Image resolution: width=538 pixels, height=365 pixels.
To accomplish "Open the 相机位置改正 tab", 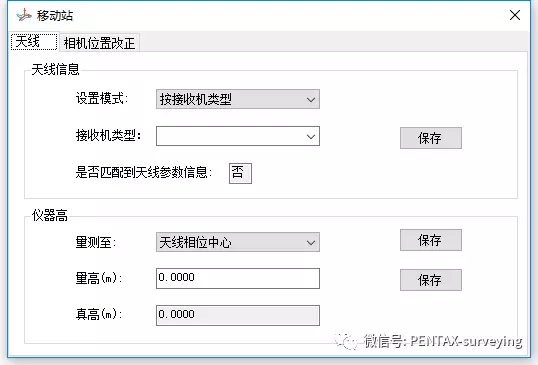I will pyautogui.click(x=99, y=43).
